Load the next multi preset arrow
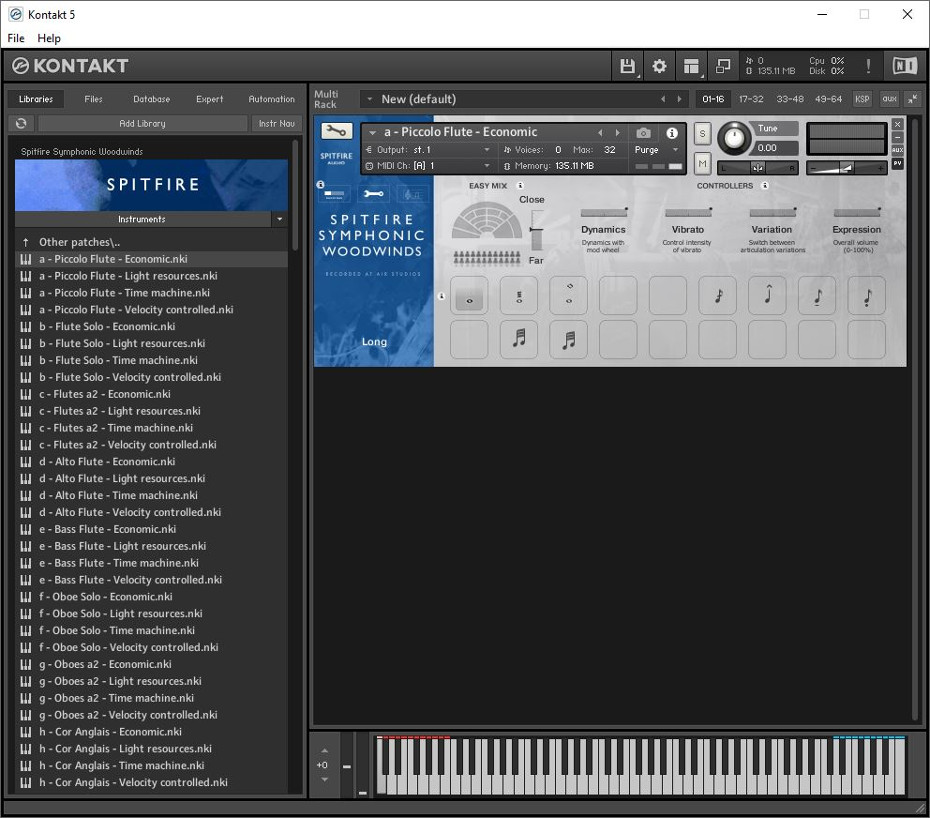930x818 pixels. (680, 99)
